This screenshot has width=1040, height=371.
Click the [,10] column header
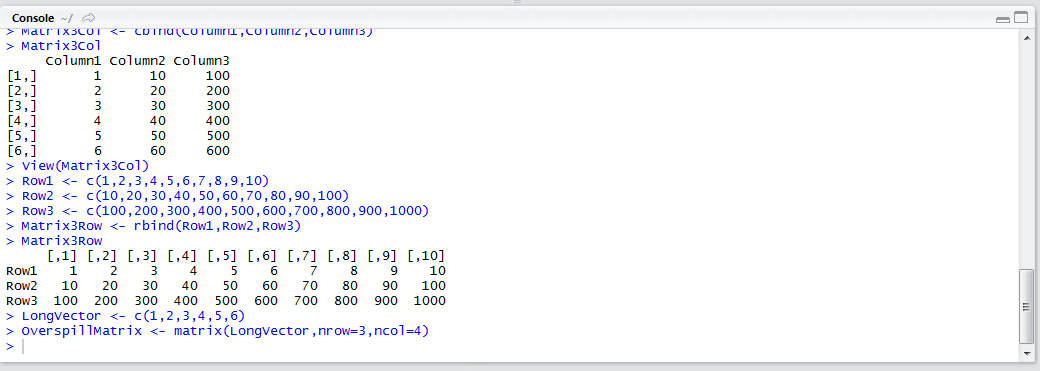pyautogui.click(x=426, y=256)
